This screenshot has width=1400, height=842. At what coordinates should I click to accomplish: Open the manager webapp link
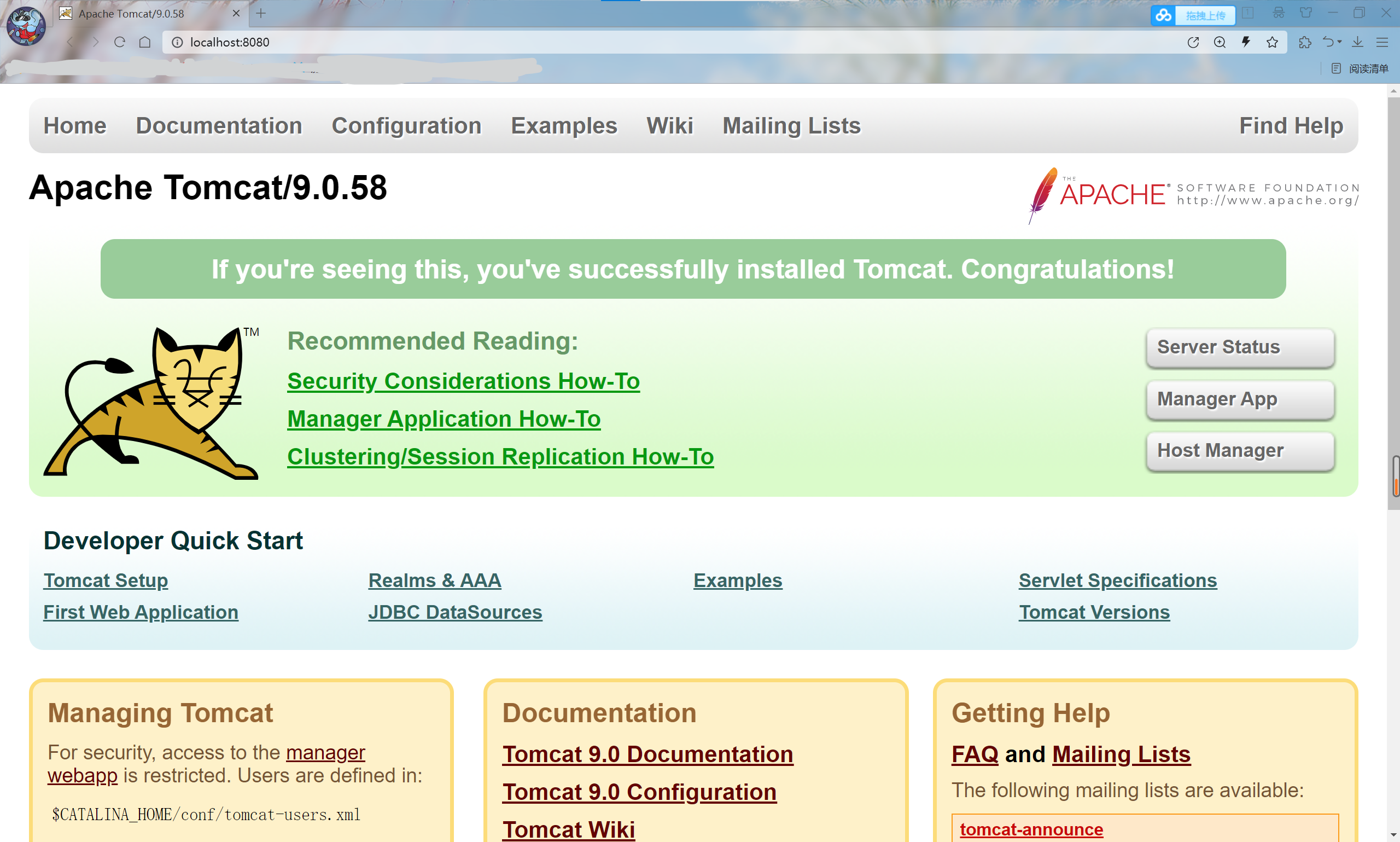325,753
